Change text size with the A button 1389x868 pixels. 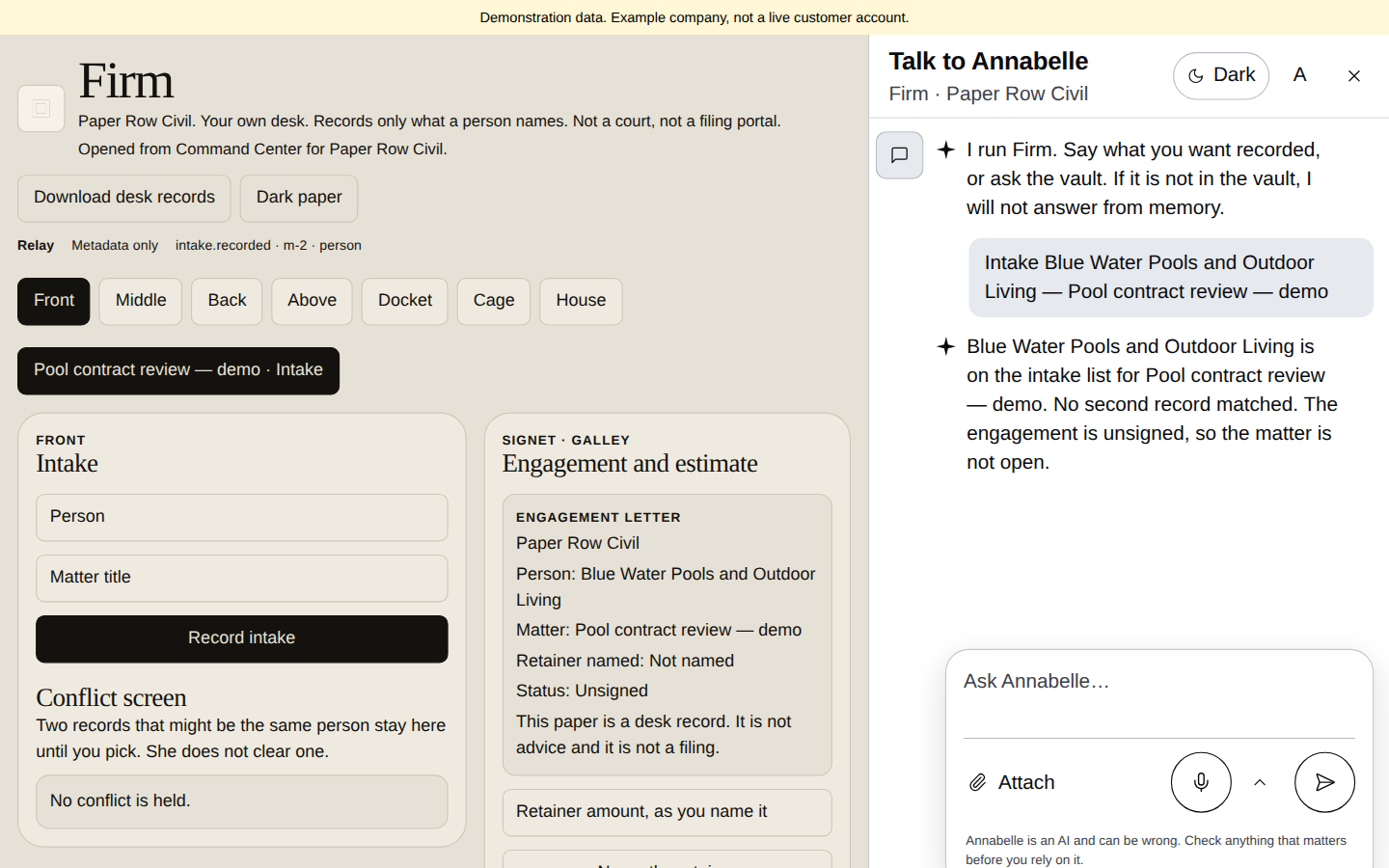point(1300,75)
